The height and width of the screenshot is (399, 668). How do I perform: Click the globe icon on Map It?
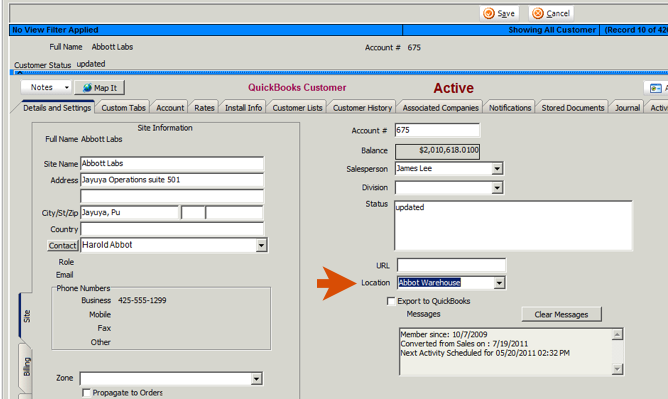[x=87, y=87]
